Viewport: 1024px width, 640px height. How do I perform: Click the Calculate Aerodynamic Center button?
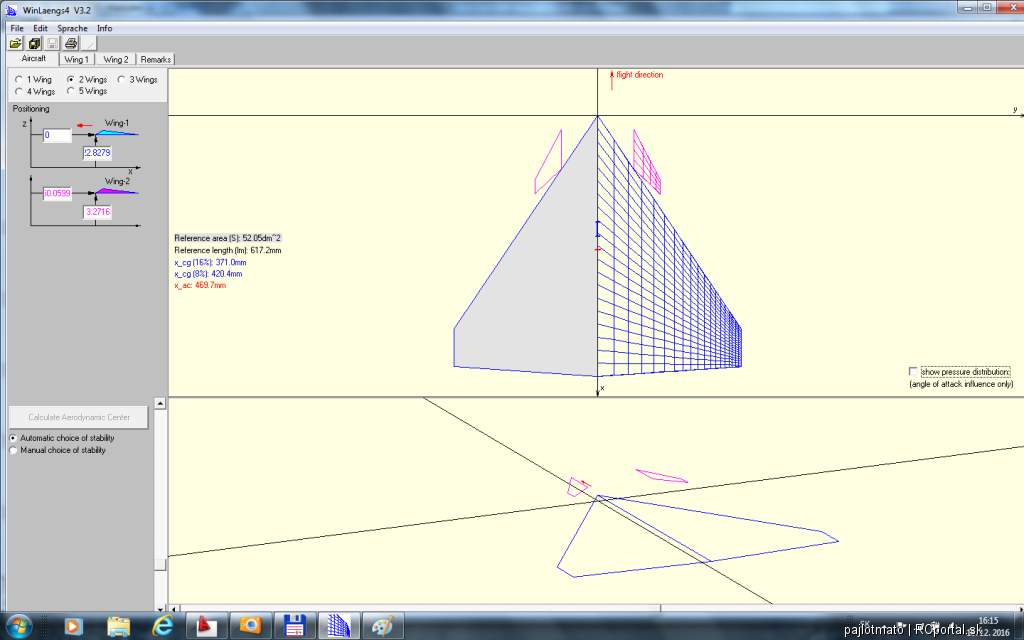coord(78,417)
